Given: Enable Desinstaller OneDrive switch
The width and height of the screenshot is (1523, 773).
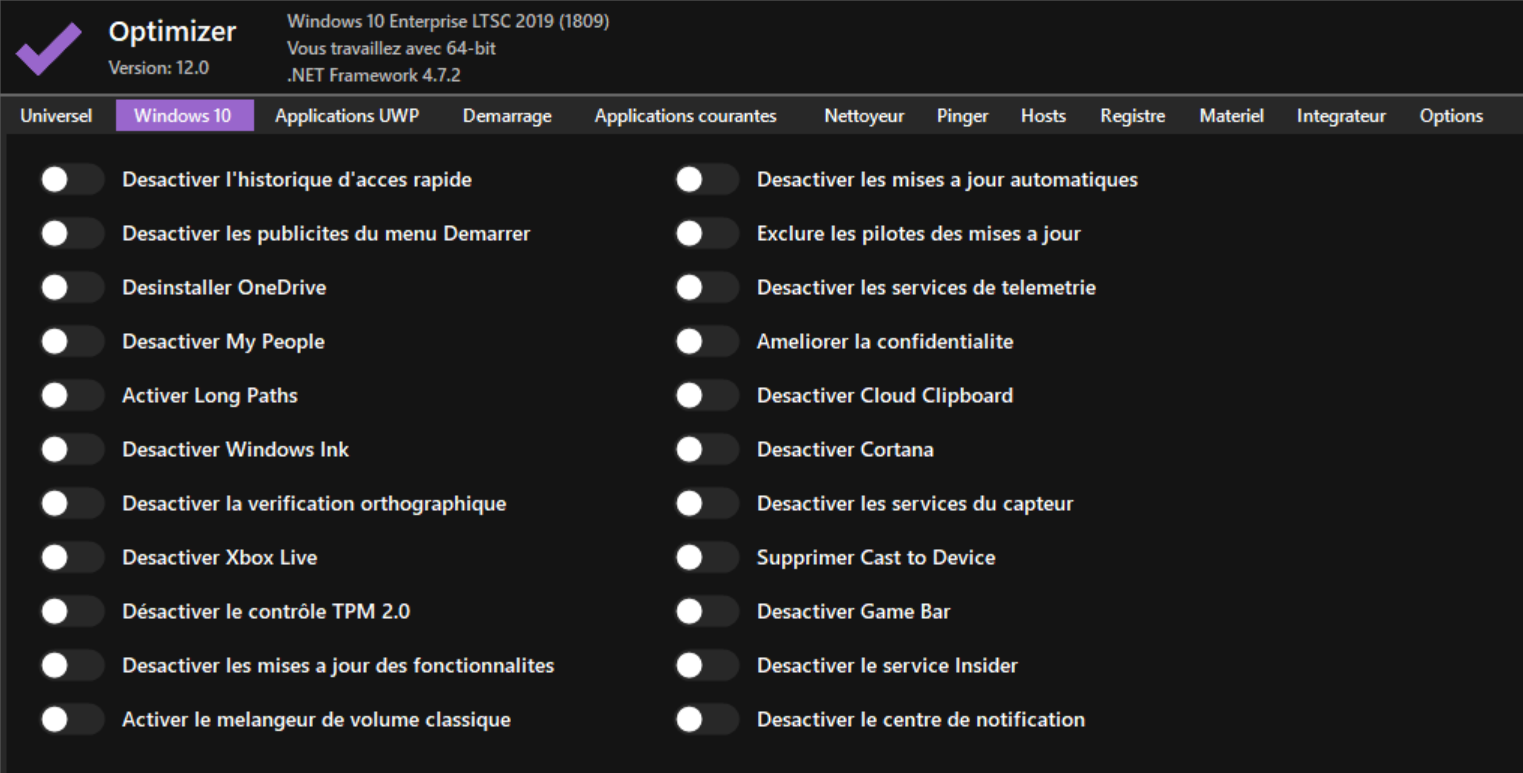Looking at the screenshot, I should [71, 288].
